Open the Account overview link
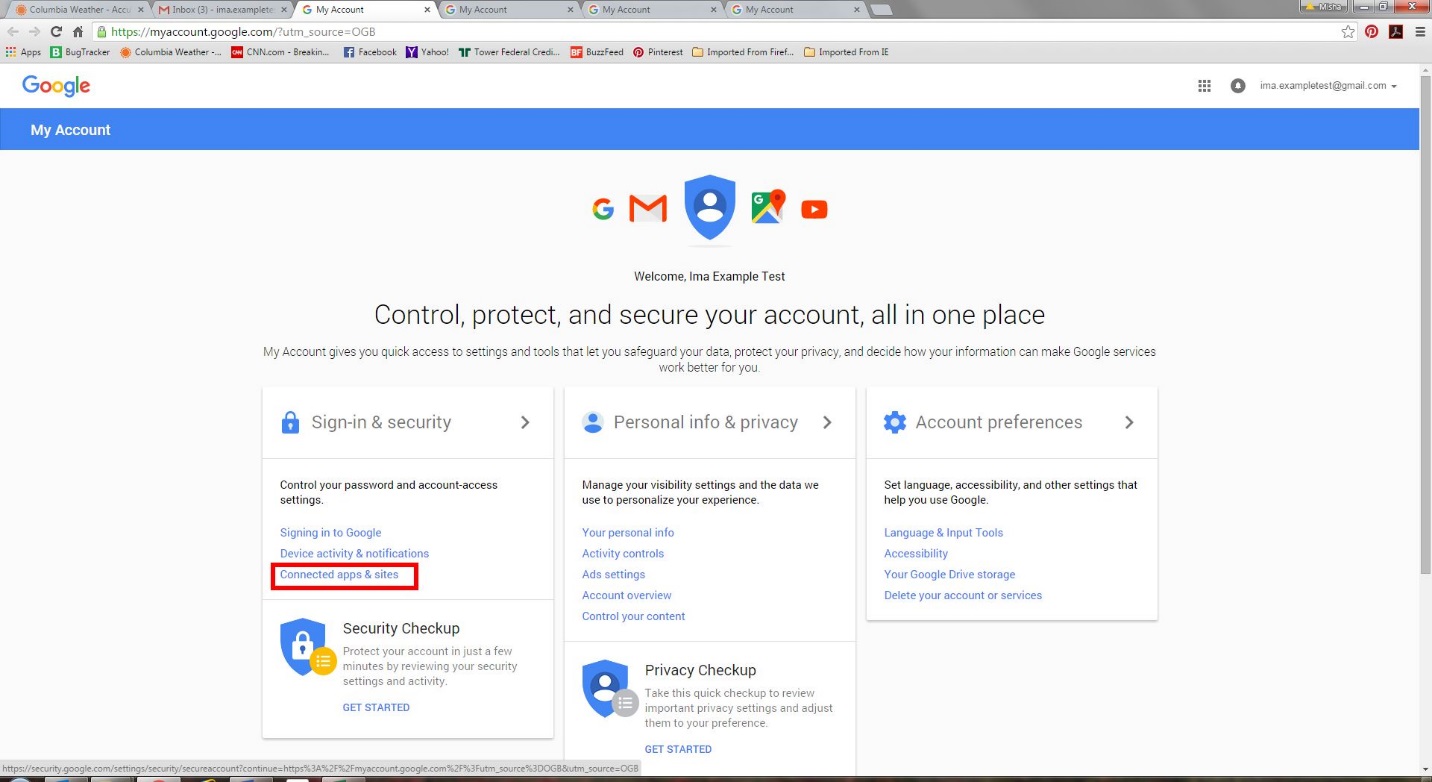This screenshot has width=1432, height=782. click(627, 596)
